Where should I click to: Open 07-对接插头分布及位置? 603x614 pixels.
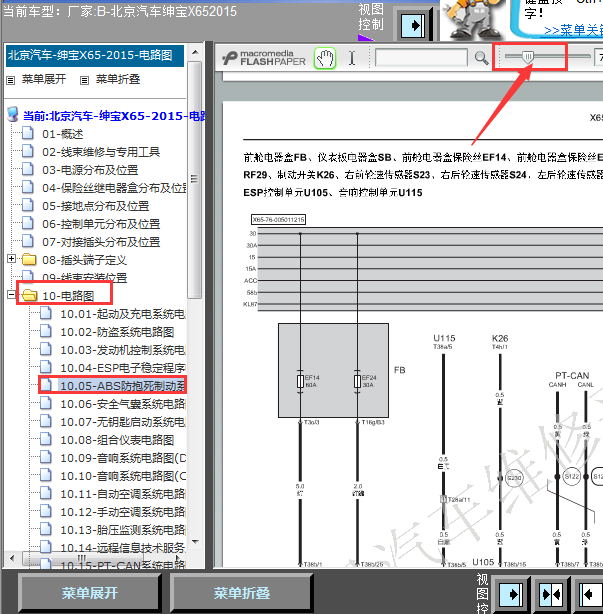pyautogui.click(x=101, y=242)
